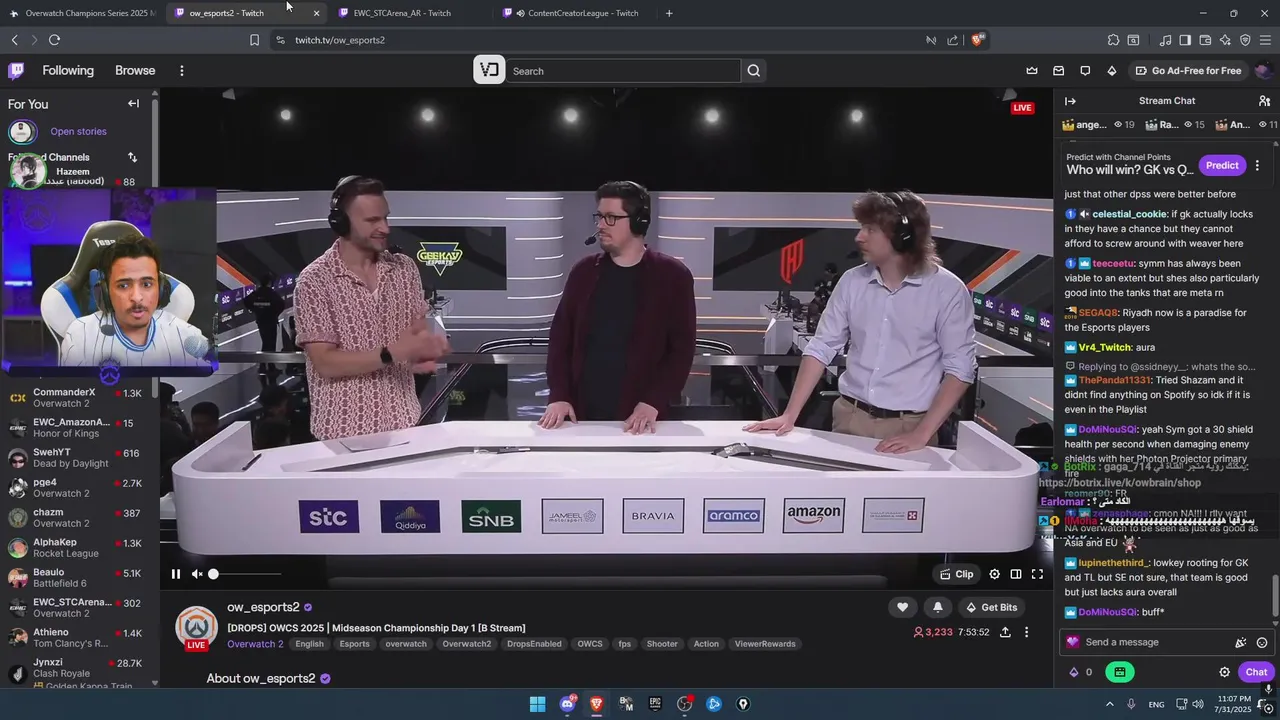Open Brave Leo AI sparkle icon

point(1225,40)
